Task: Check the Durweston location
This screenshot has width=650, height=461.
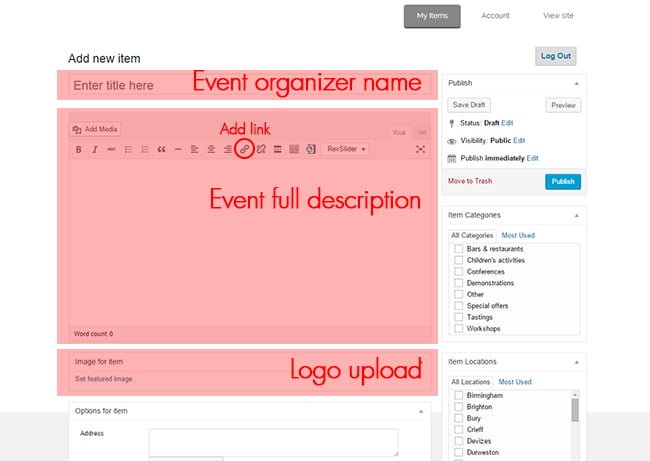Action: tap(458, 452)
